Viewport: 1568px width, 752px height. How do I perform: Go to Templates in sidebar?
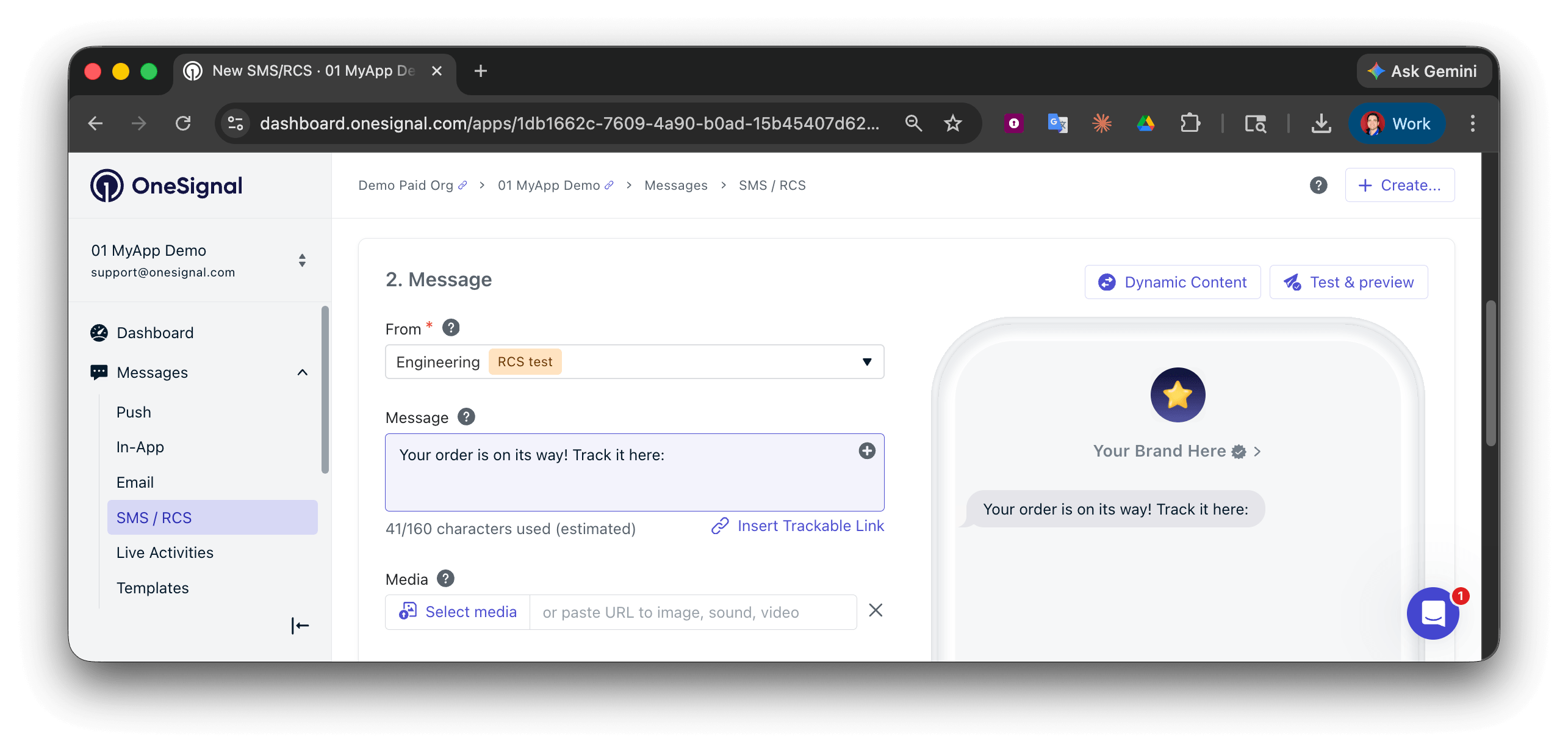[x=153, y=588]
